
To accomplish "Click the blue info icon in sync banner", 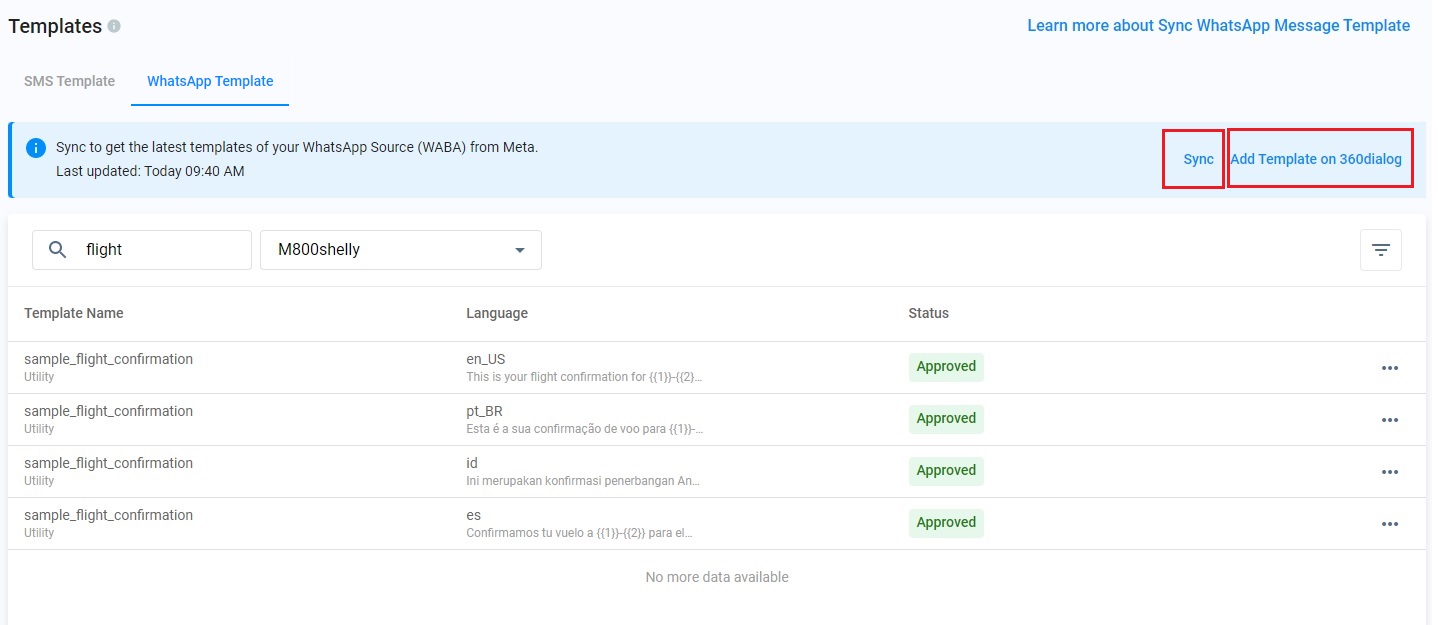I will pos(36,148).
